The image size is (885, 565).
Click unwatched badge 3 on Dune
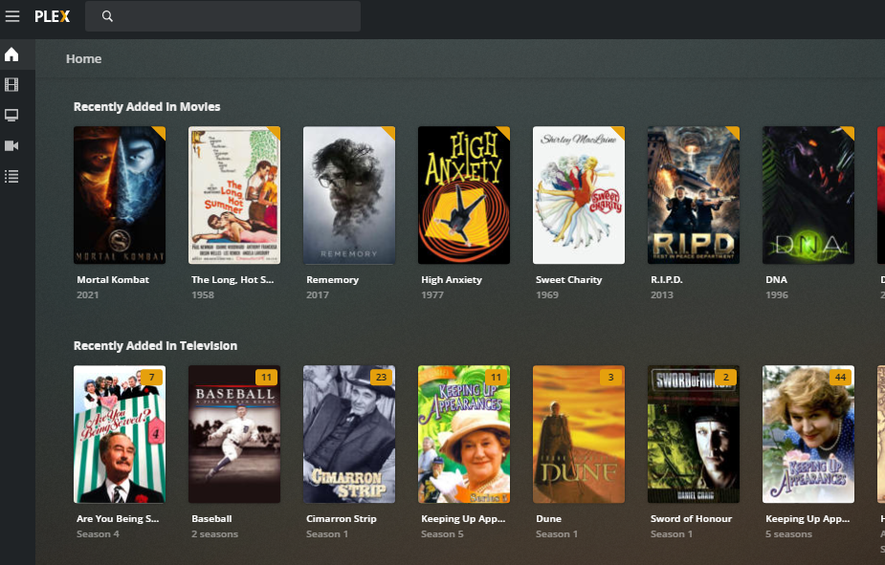pos(611,377)
